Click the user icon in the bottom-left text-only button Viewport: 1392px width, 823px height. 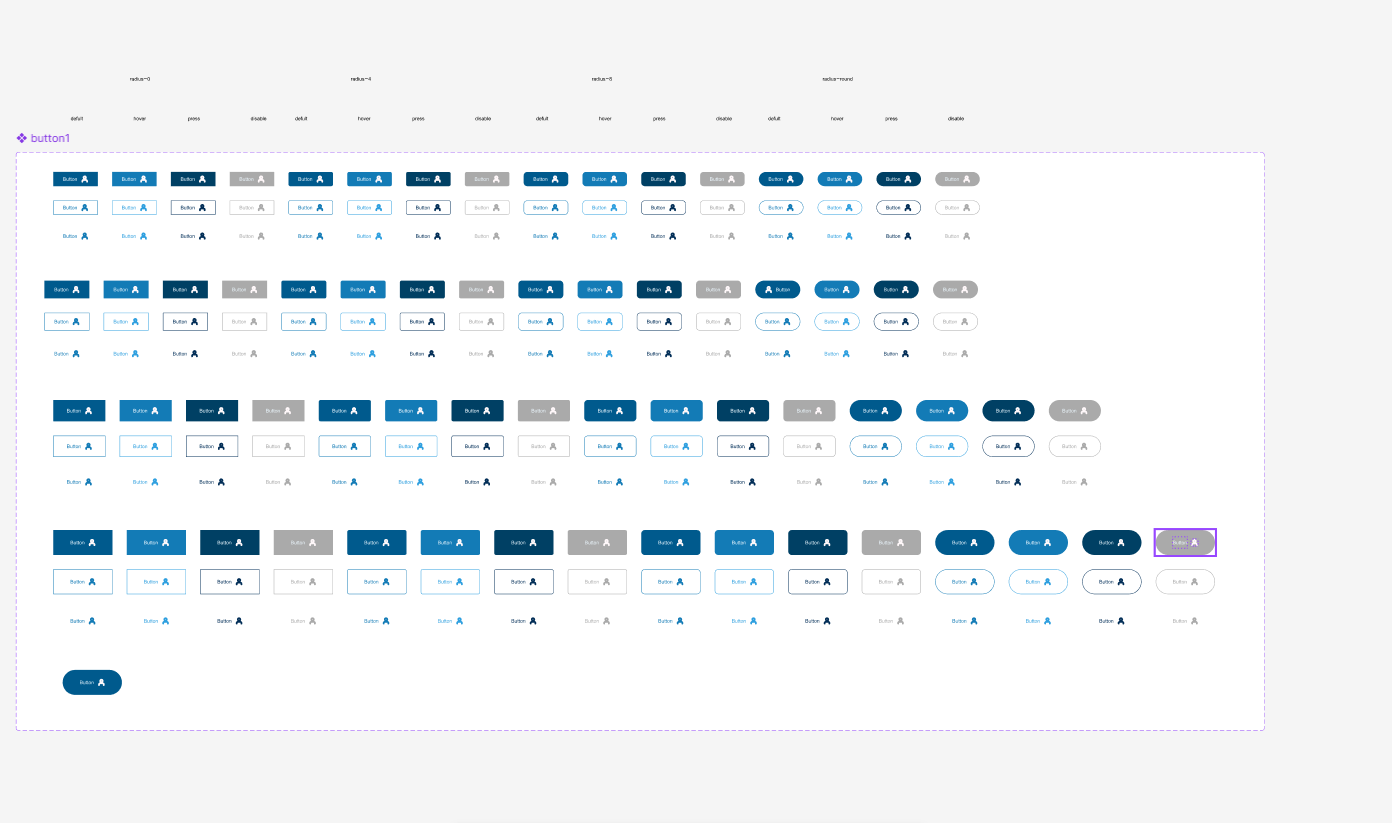click(x=92, y=621)
